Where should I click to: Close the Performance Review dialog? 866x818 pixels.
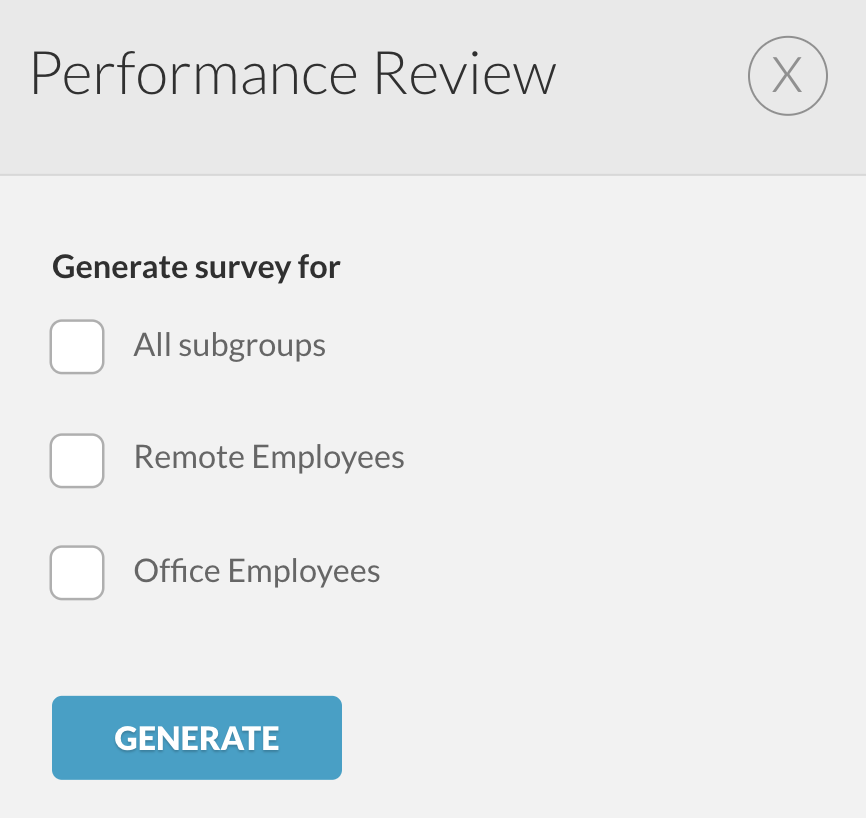788,76
